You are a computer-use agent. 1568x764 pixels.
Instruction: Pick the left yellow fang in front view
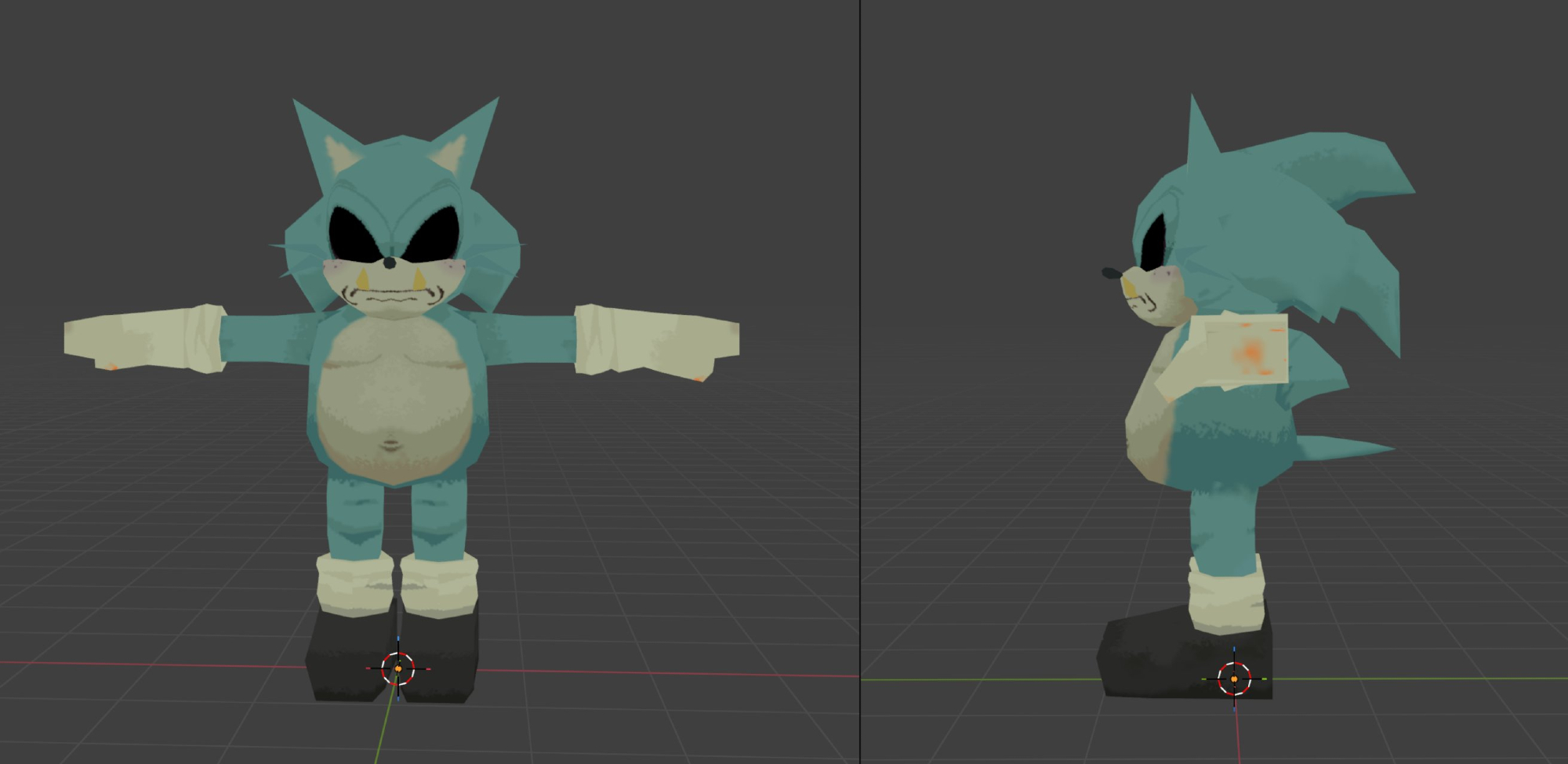click(364, 279)
